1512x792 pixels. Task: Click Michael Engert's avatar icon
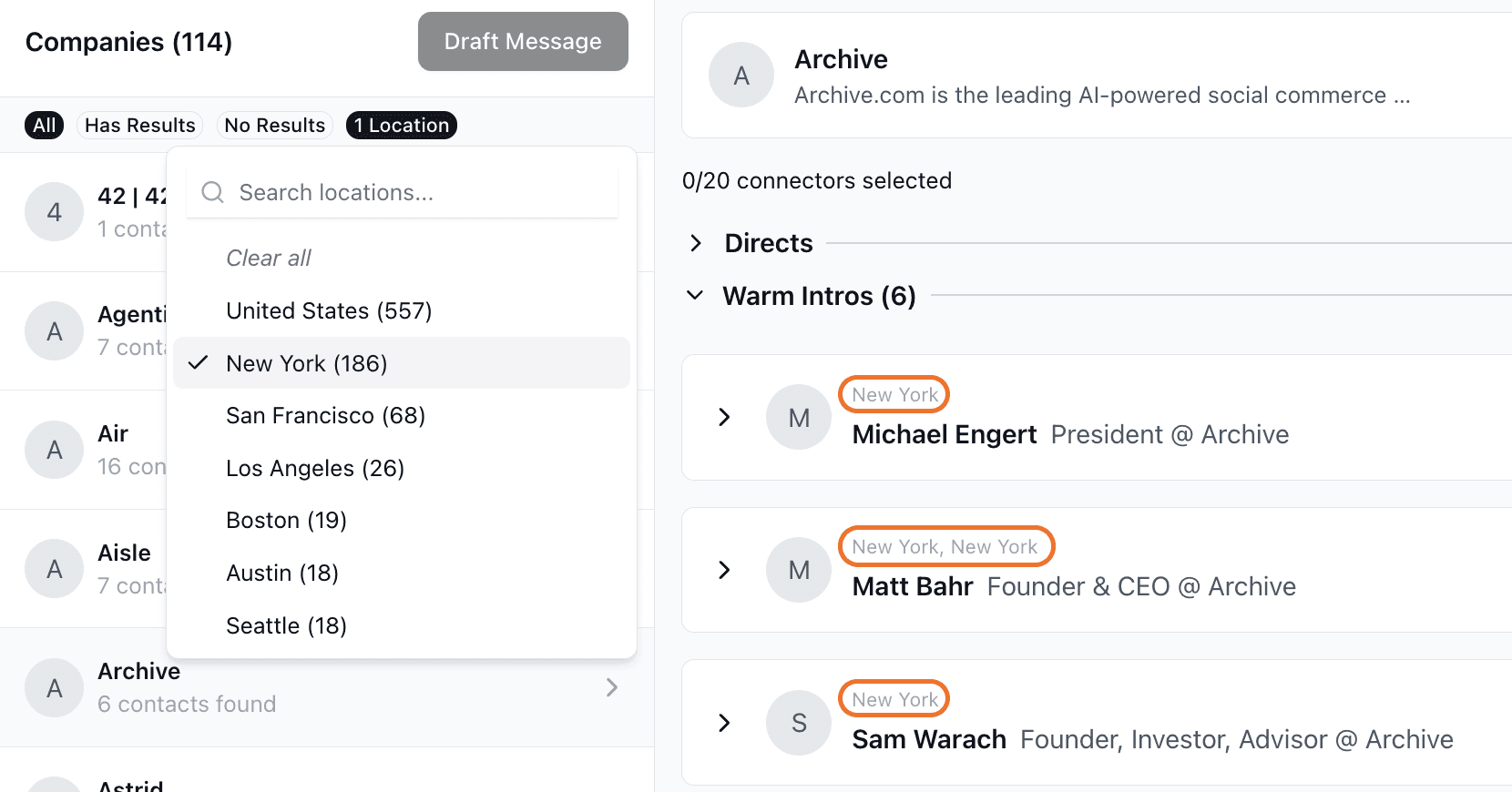click(x=799, y=418)
